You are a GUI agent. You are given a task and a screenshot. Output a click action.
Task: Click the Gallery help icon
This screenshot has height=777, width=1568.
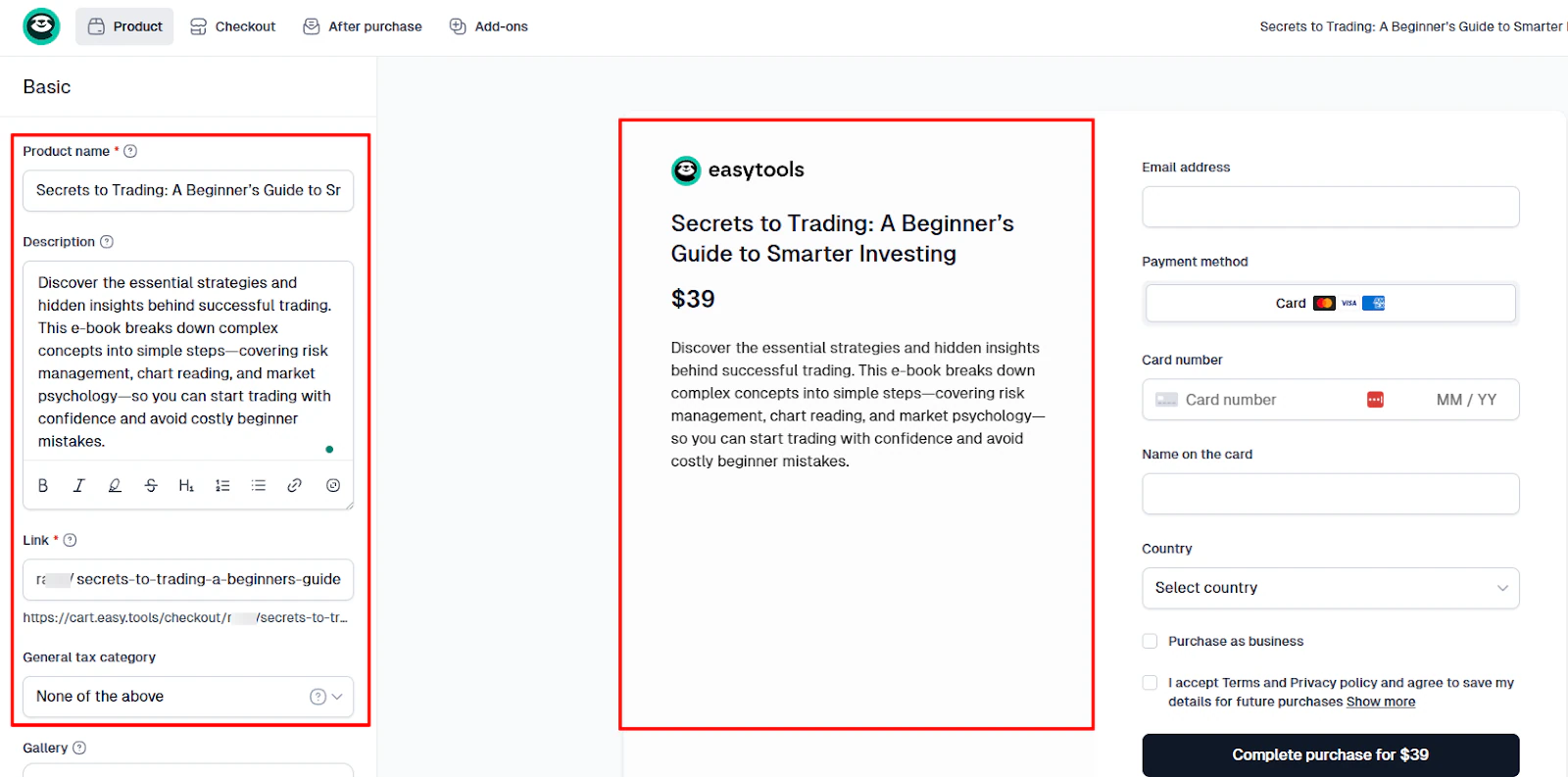(79, 748)
